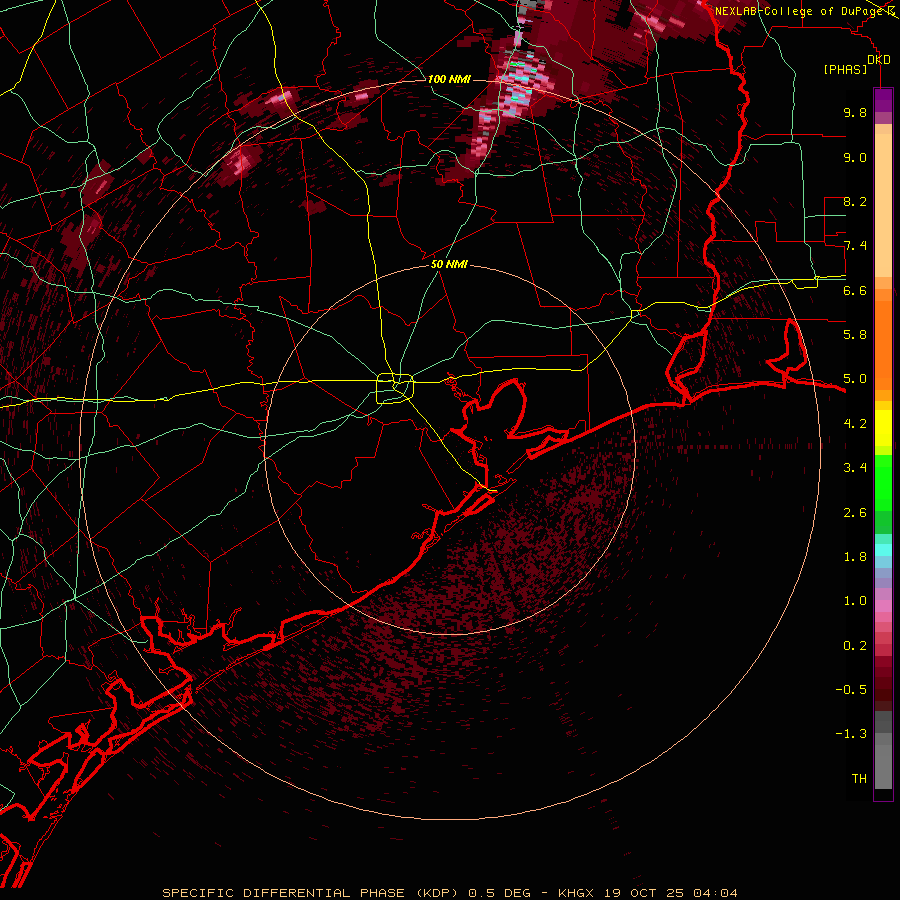Click the cyan segment of the color bar
The image size is (900, 900).
883,550
